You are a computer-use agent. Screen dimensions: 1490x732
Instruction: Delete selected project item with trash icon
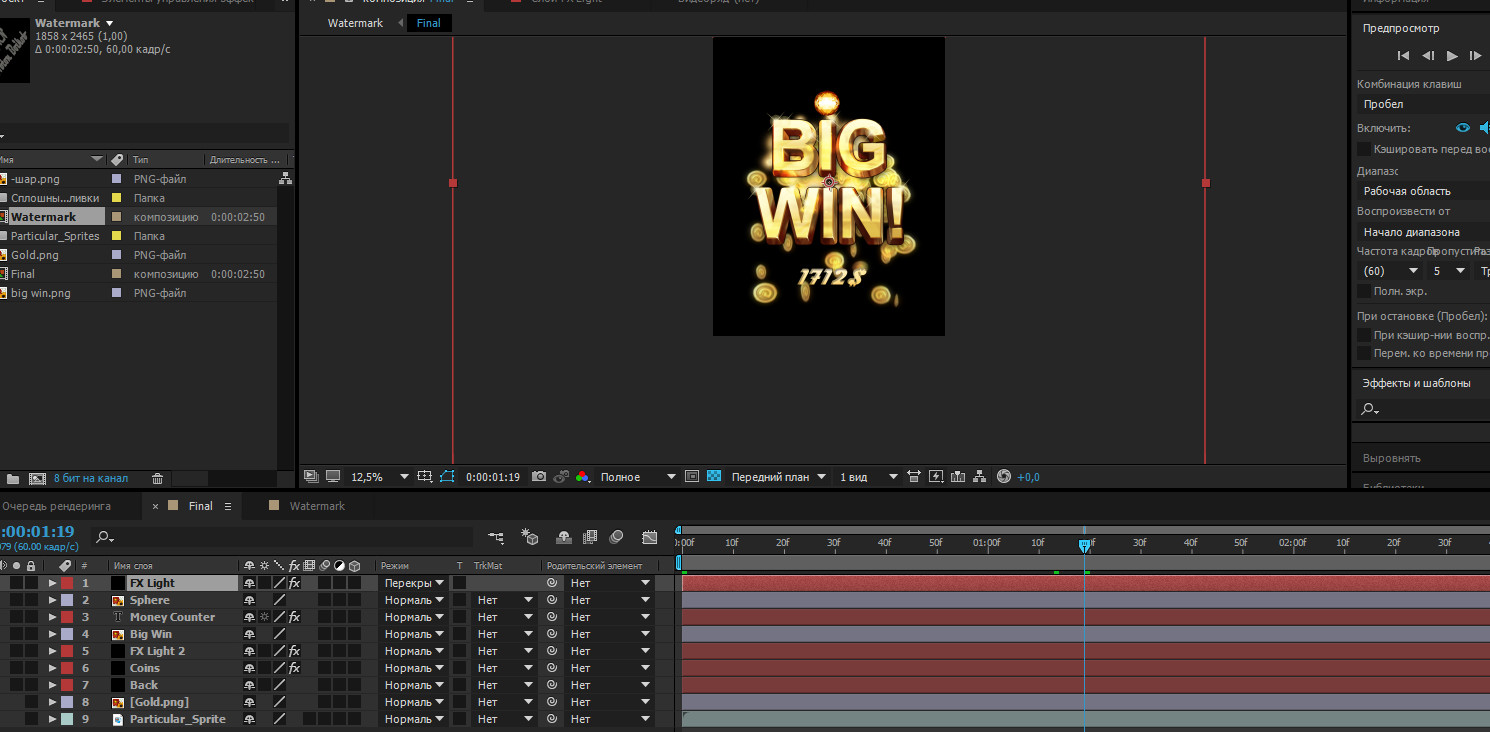[157, 479]
